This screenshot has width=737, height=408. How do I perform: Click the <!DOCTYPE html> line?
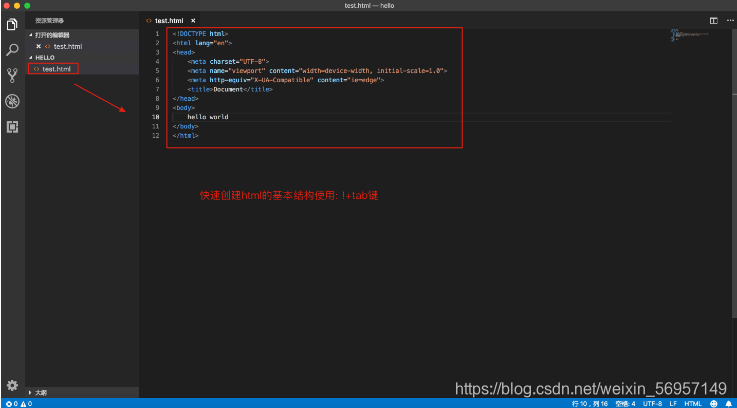(200, 34)
